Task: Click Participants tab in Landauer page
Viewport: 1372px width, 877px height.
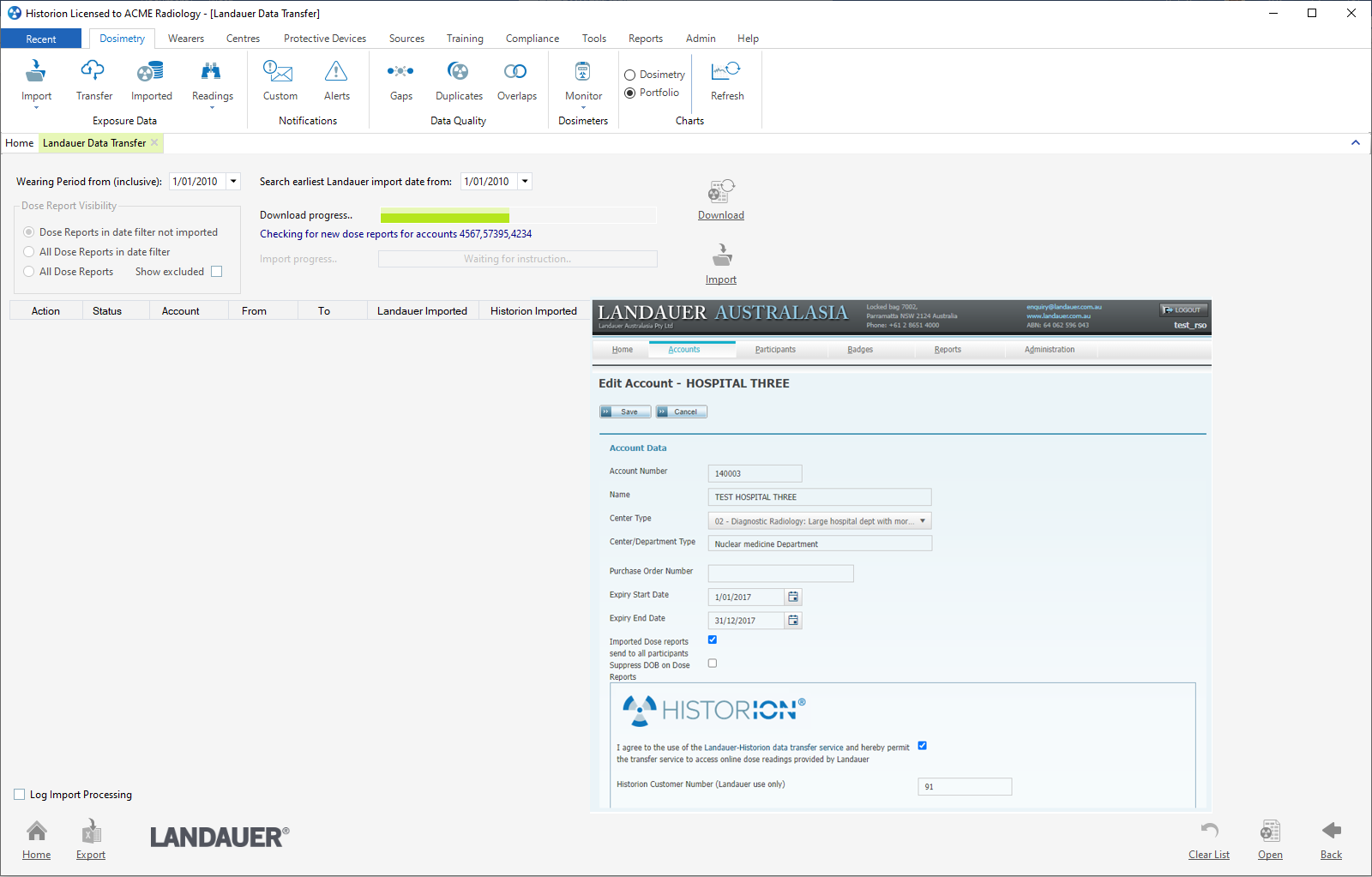Action: click(x=775, y=350)
